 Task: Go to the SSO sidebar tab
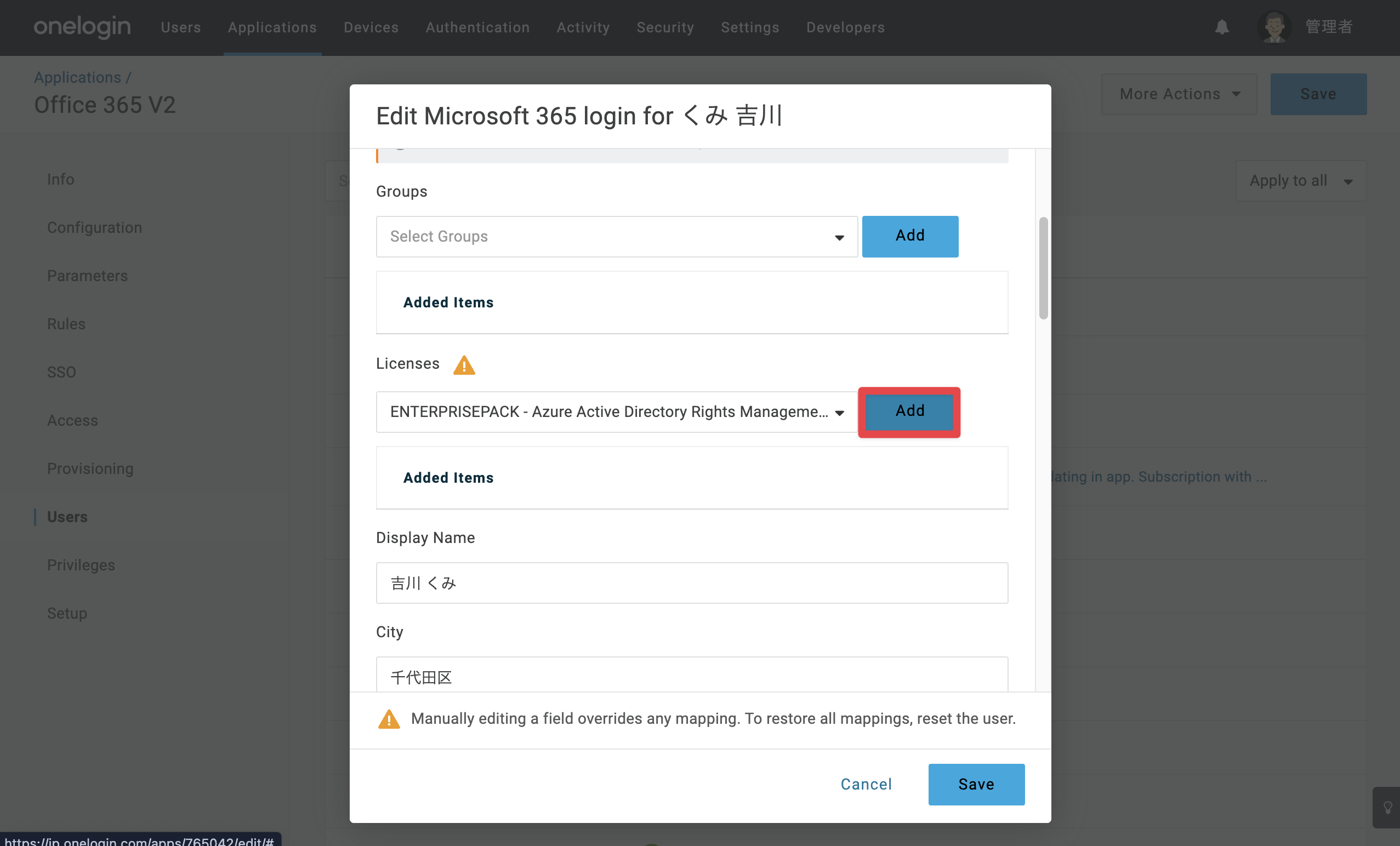coord(61,373)
